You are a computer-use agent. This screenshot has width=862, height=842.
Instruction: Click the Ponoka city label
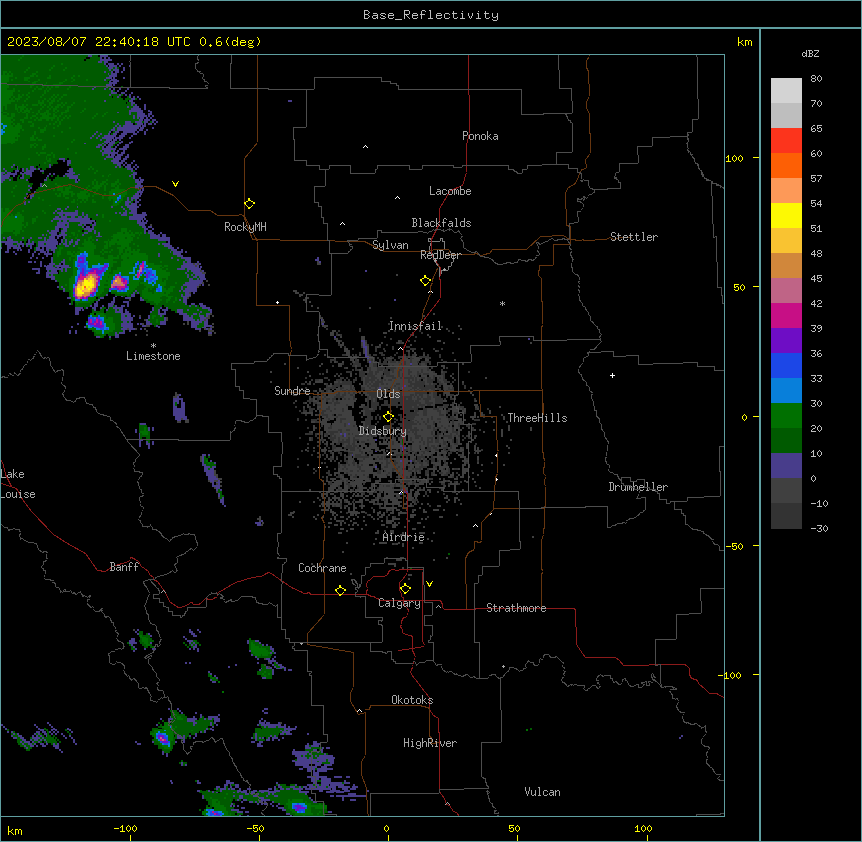click(x=480, y=136)
